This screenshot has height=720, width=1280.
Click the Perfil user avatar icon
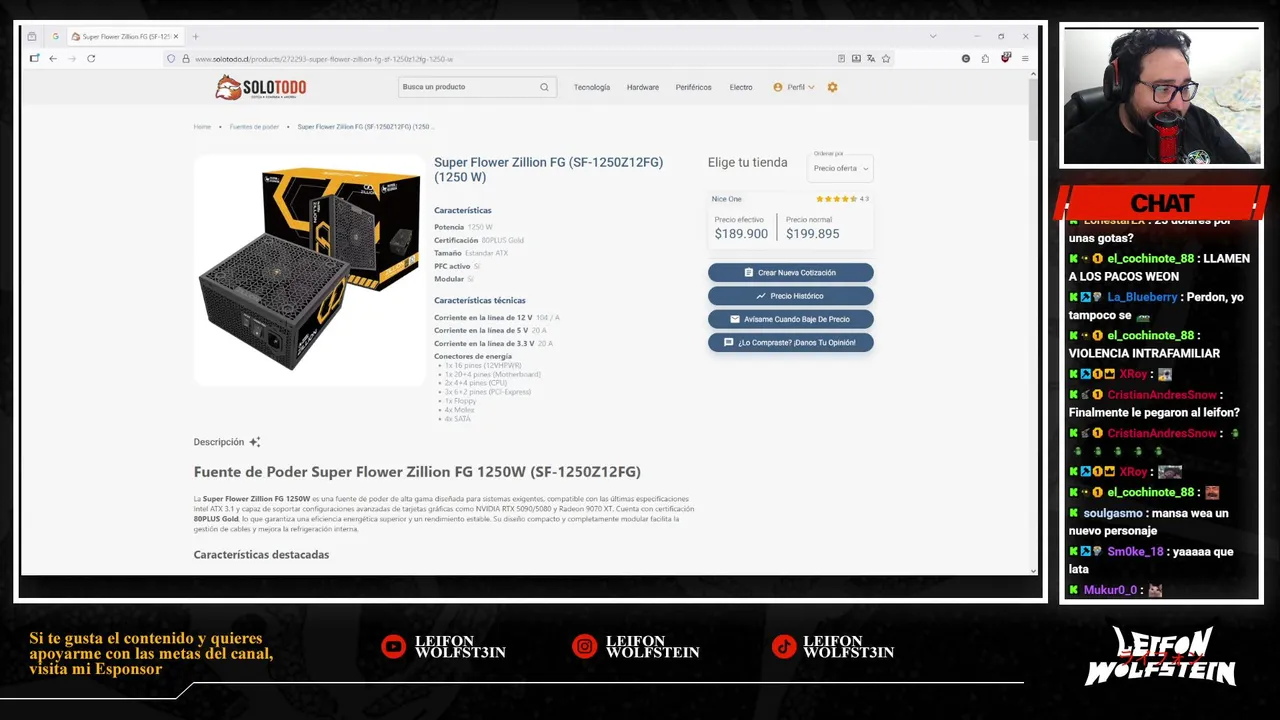tap(778, 87)
